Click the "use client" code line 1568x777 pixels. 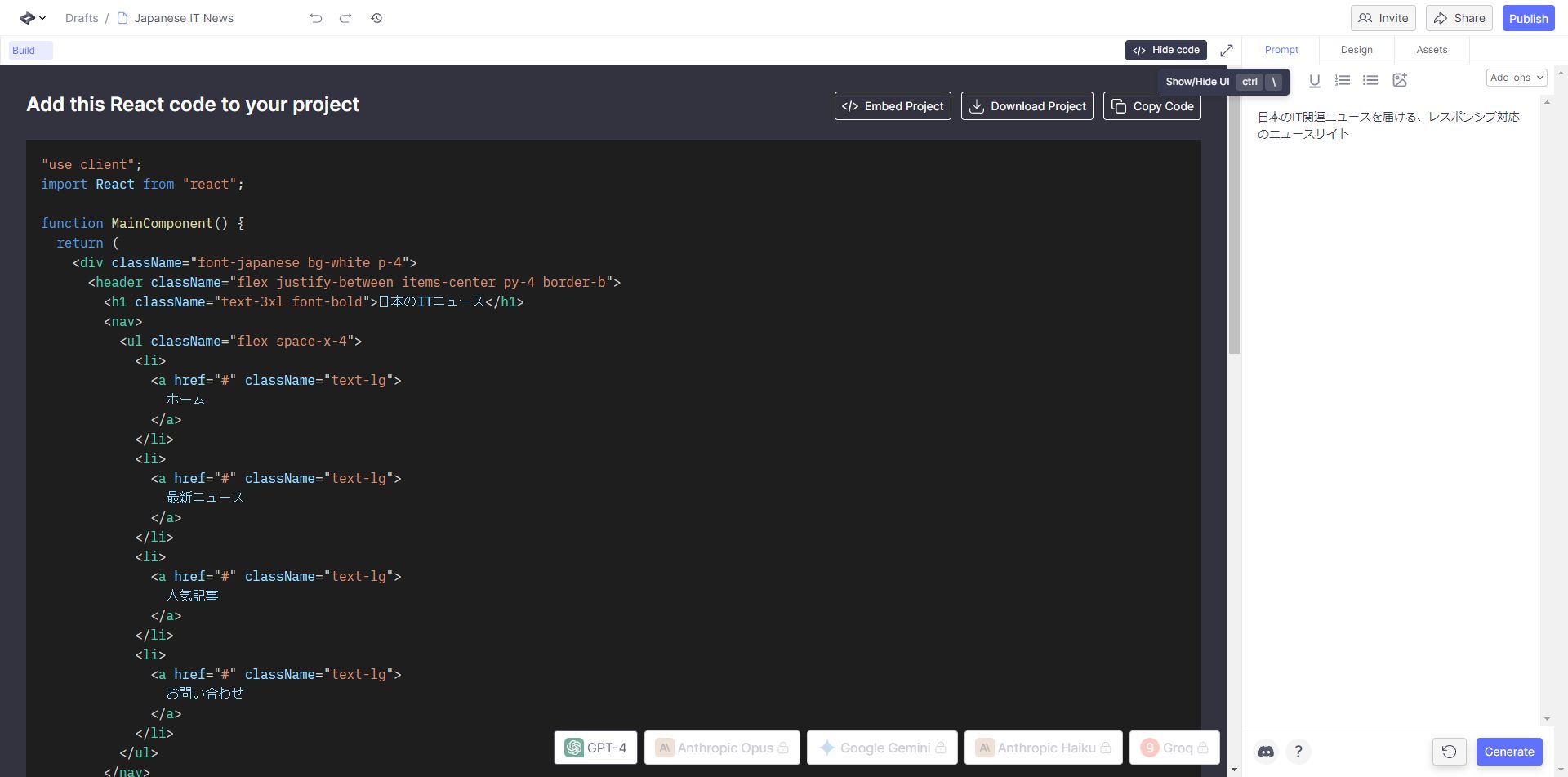91,164
